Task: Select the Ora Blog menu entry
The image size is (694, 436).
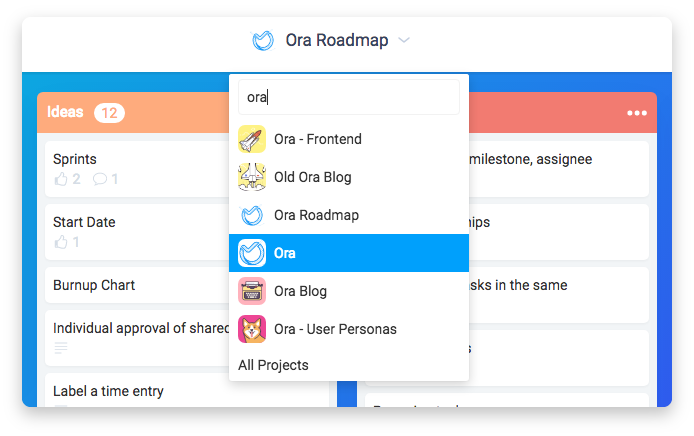Action: pos(300,291)
